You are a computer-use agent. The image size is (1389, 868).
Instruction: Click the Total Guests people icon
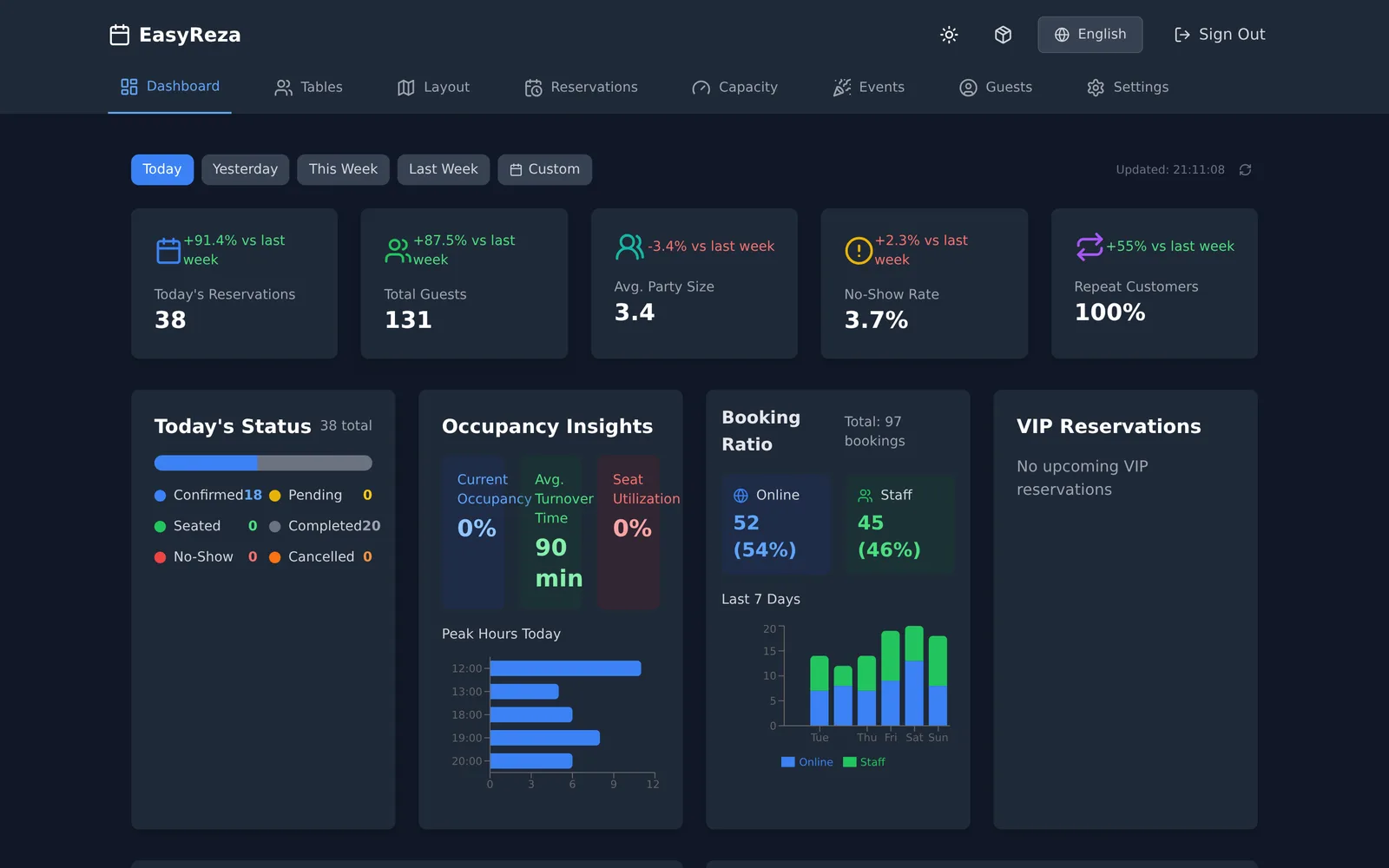pyautogui.click(x=398, y=250)
